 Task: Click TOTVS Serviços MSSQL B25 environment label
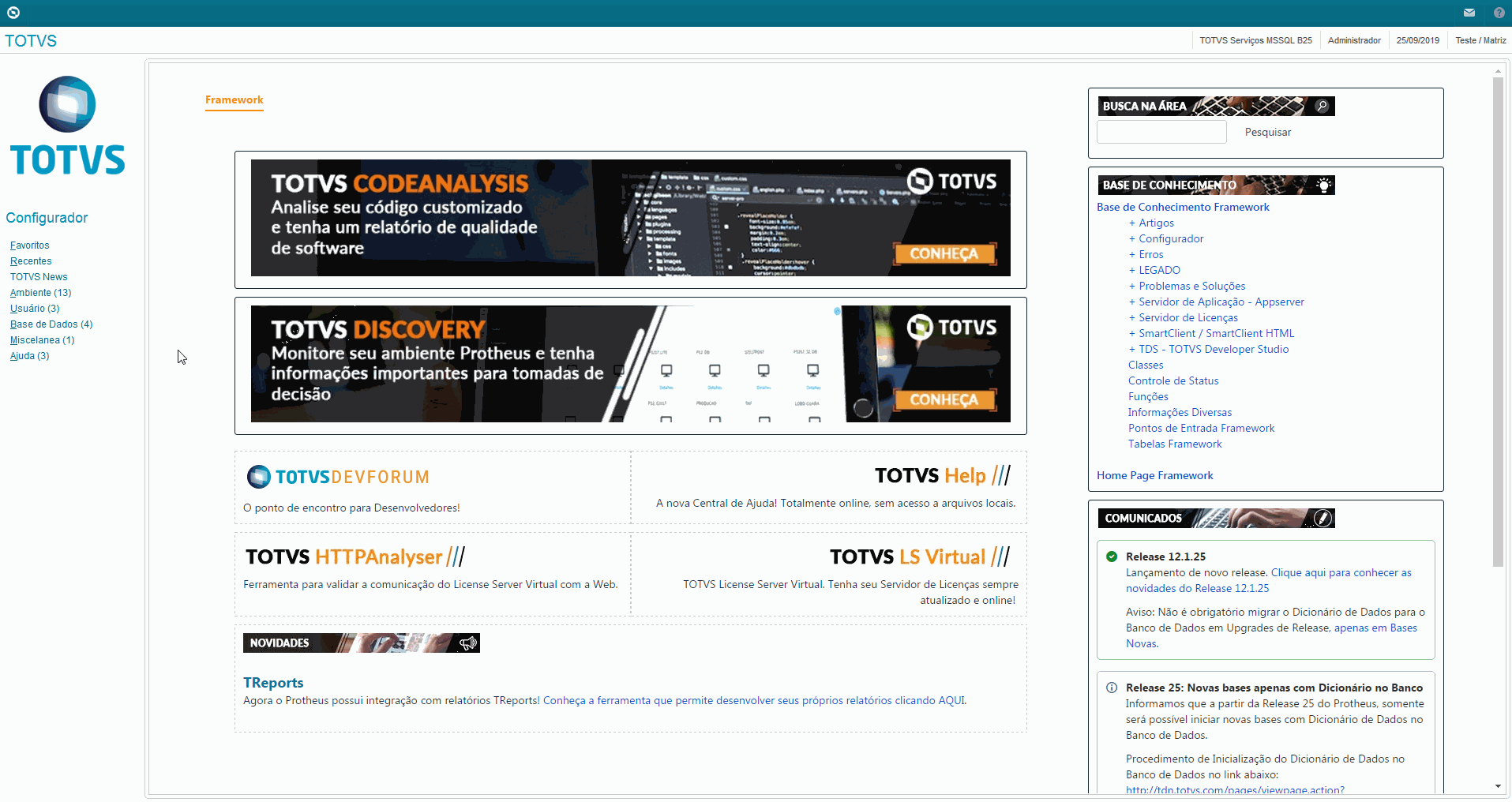coord(1255,40)
